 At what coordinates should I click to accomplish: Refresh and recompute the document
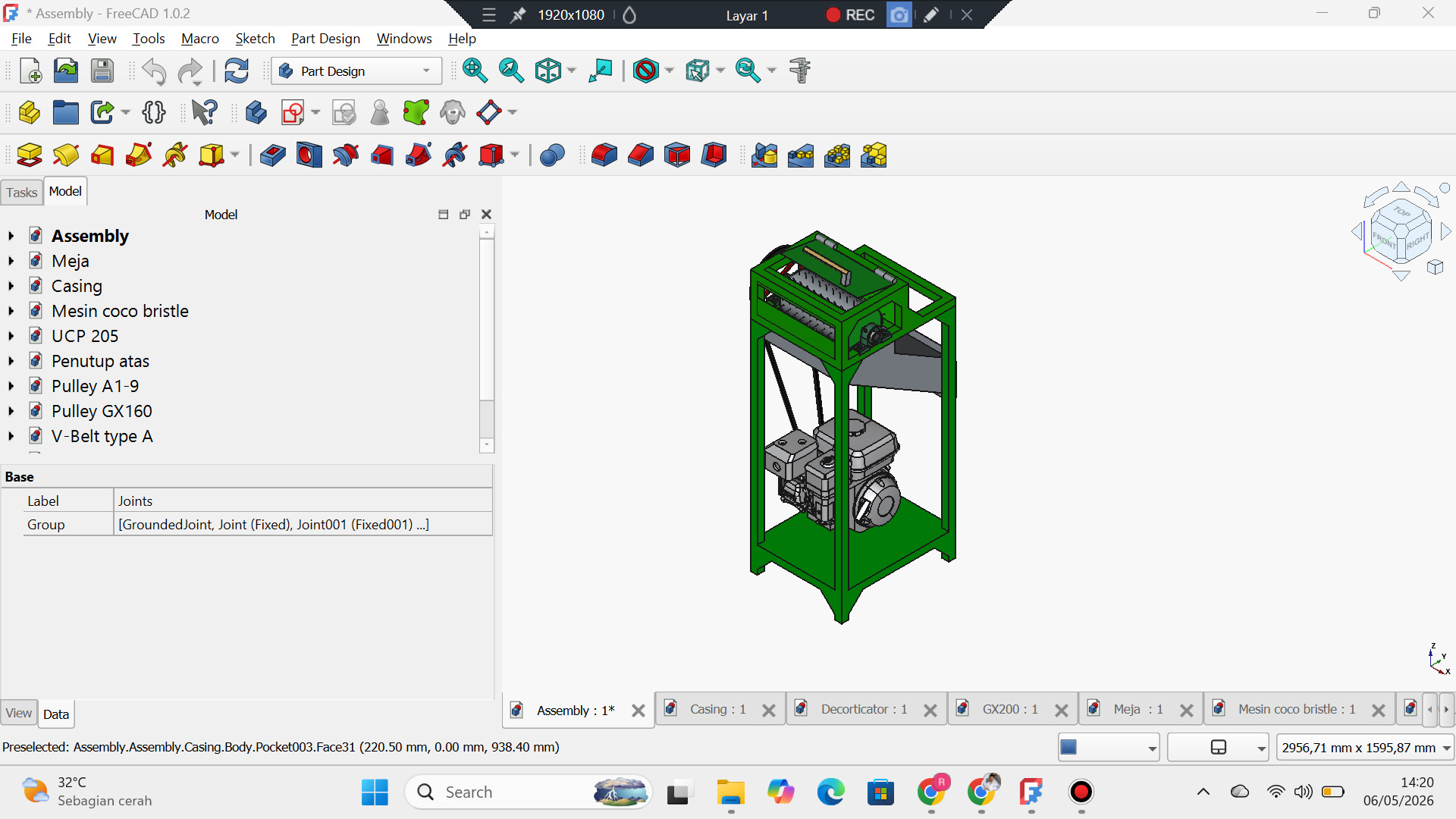click(237, 71)
